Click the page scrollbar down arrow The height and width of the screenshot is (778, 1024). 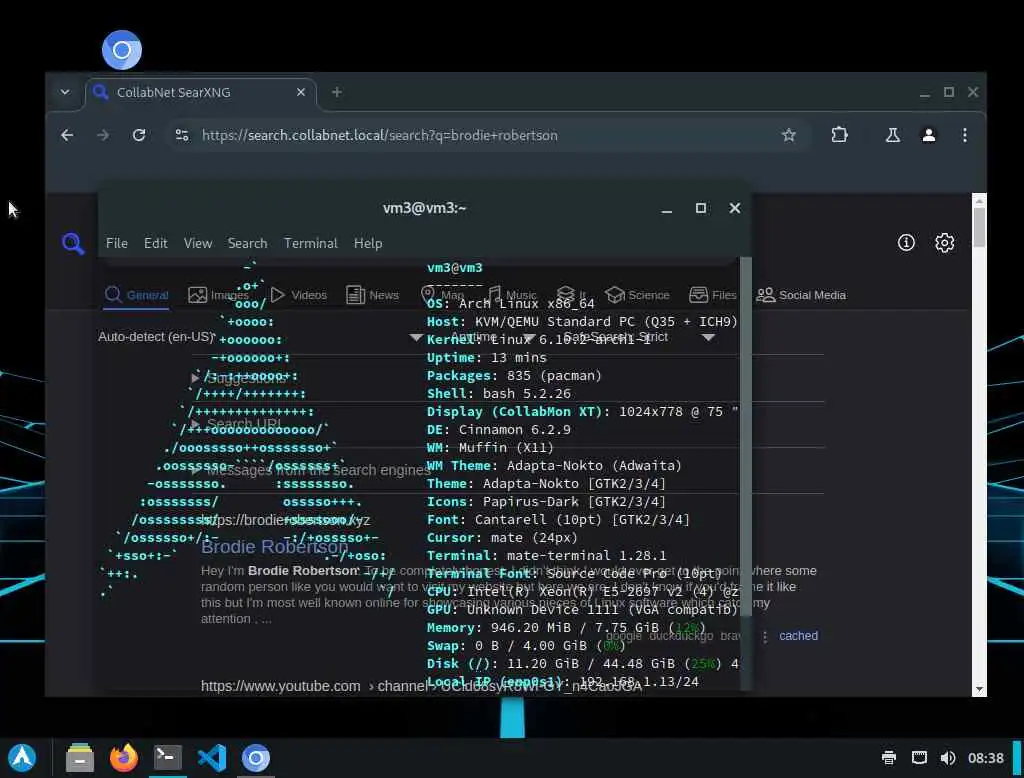(x=978, y=689)
